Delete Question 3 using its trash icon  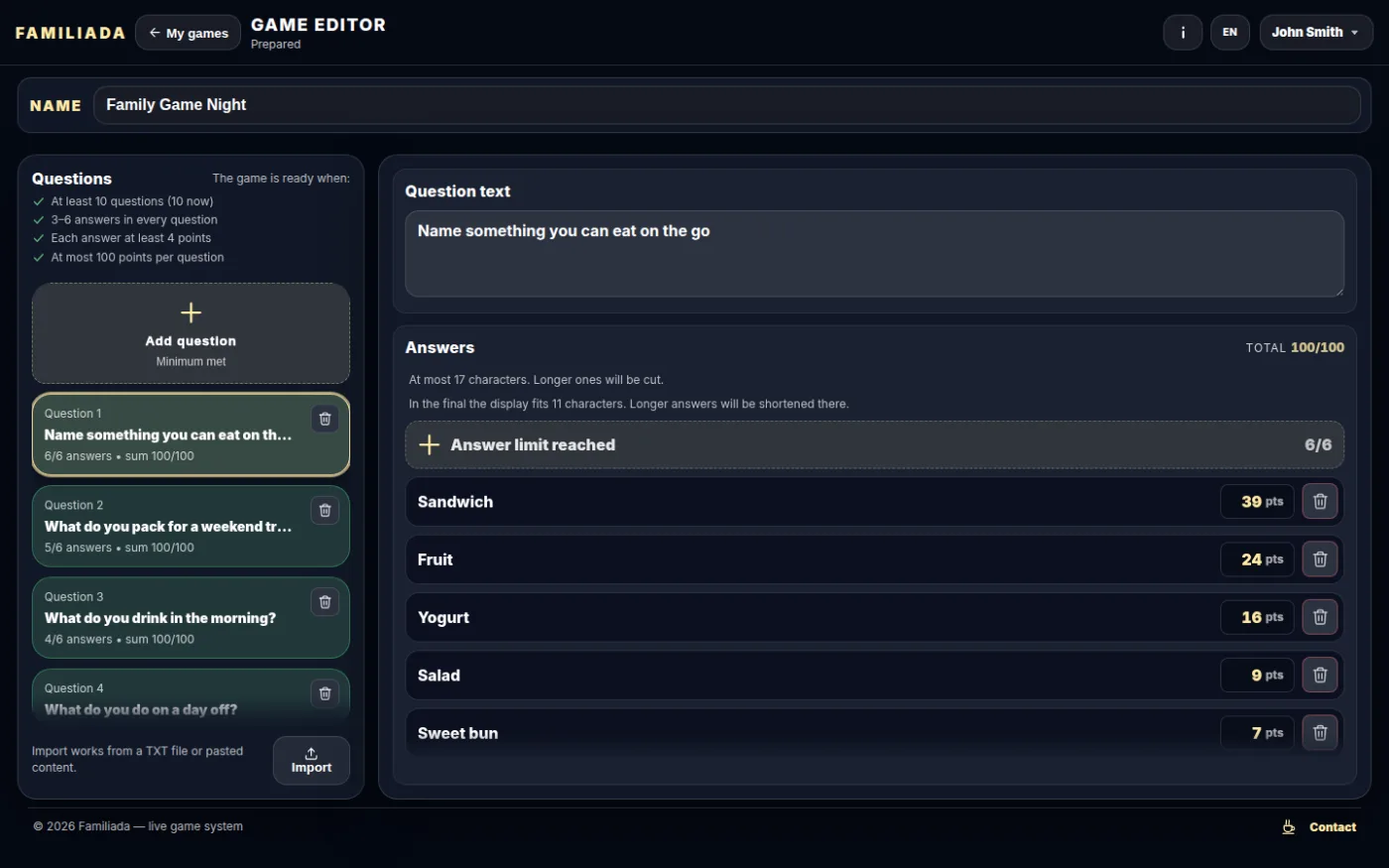point(324,602)
